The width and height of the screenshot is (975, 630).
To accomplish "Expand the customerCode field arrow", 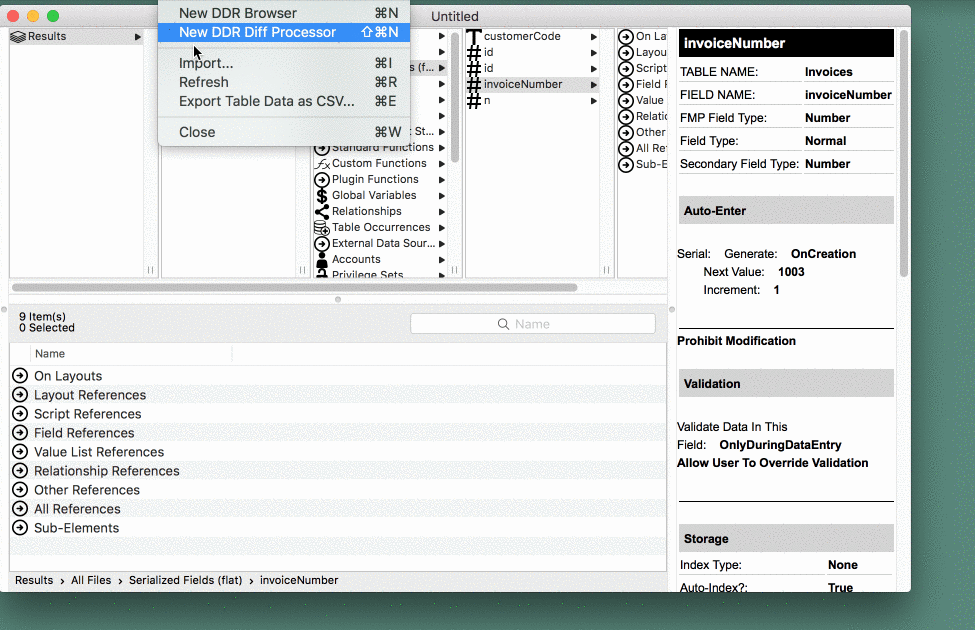I will pyautogui.click(x=594, y=37).
